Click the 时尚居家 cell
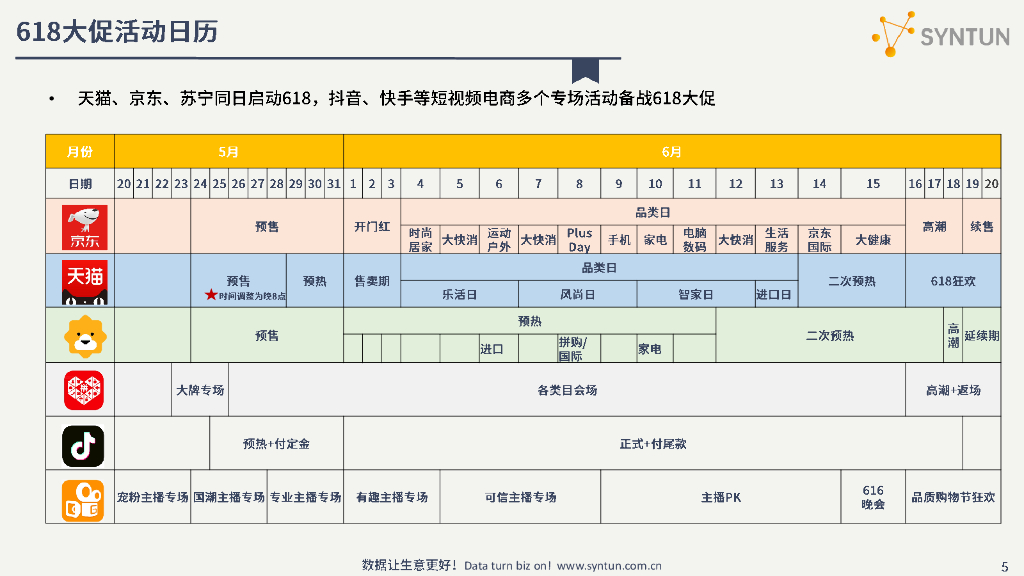This screenshot has width=1024, height=576. [x=420, y=240]
